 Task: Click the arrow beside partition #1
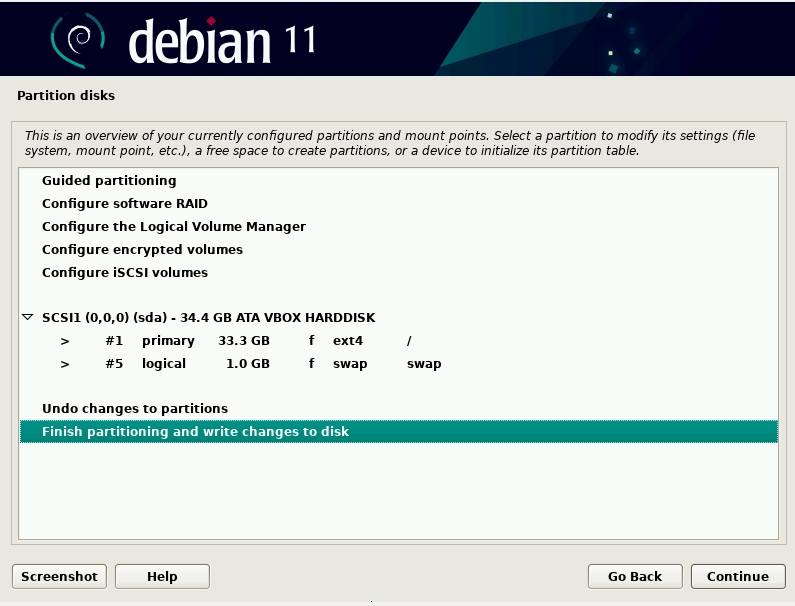click(65, 341)
